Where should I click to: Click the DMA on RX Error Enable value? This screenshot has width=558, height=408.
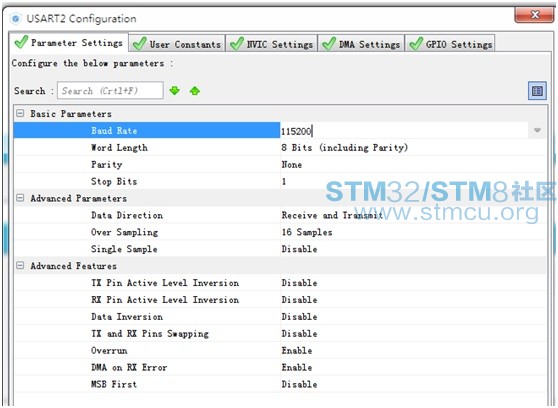point(297,367)
